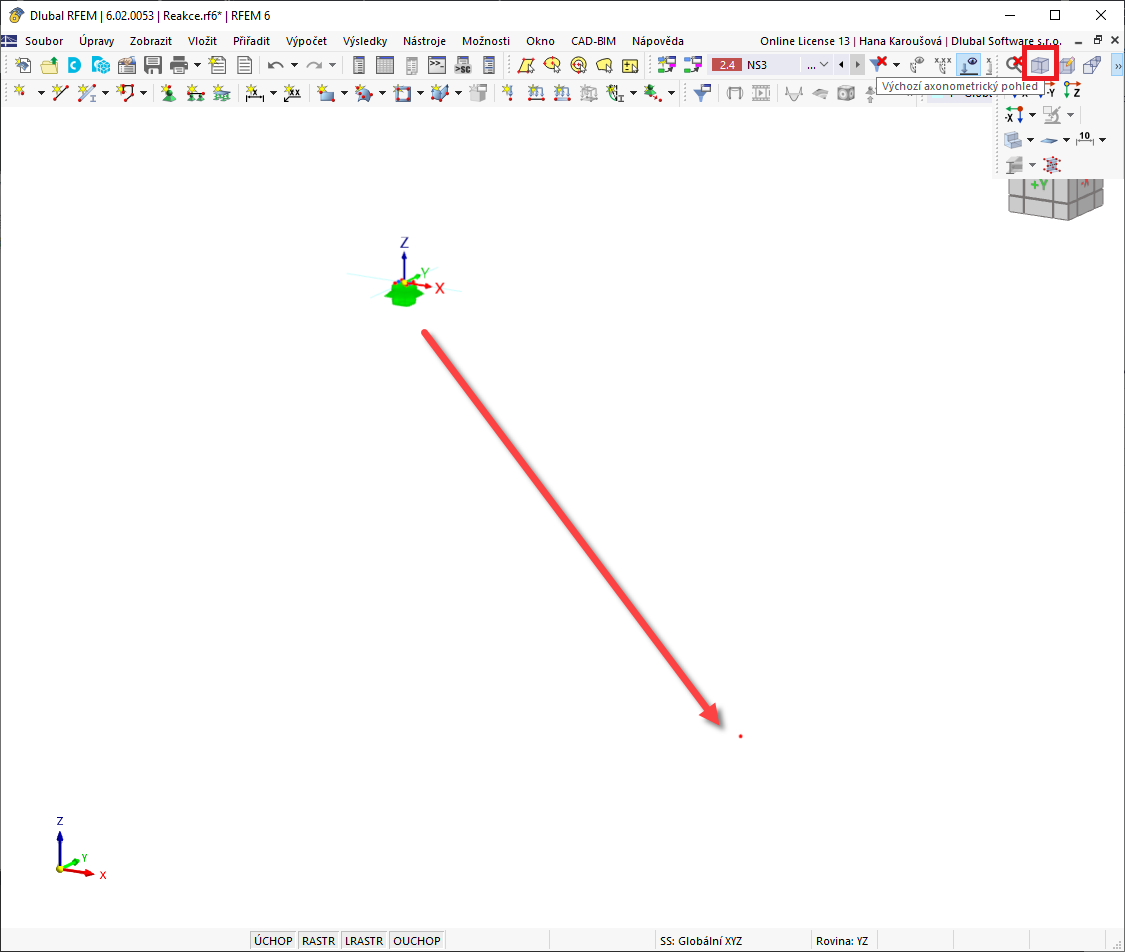
Task: Open the Zobrazit menu
Action: tap(151, 41)
